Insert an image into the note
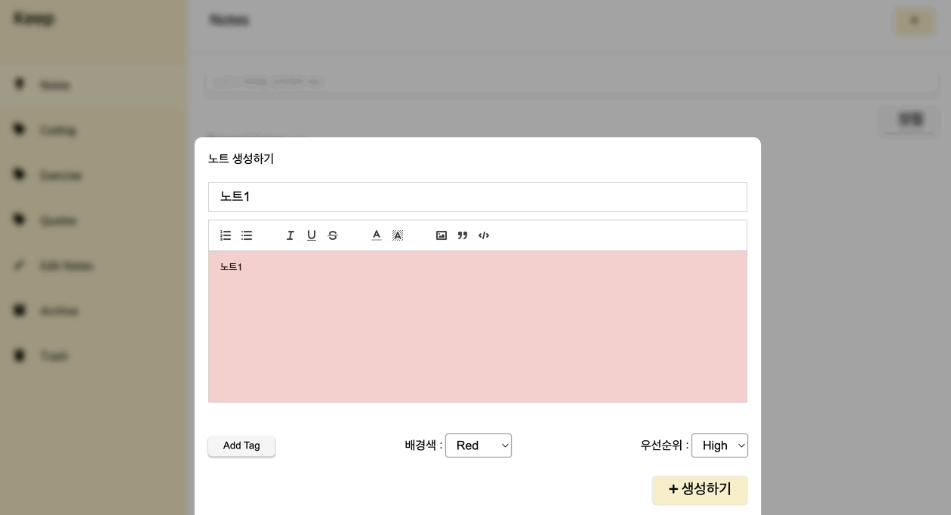951x515 pixels. 441,235
